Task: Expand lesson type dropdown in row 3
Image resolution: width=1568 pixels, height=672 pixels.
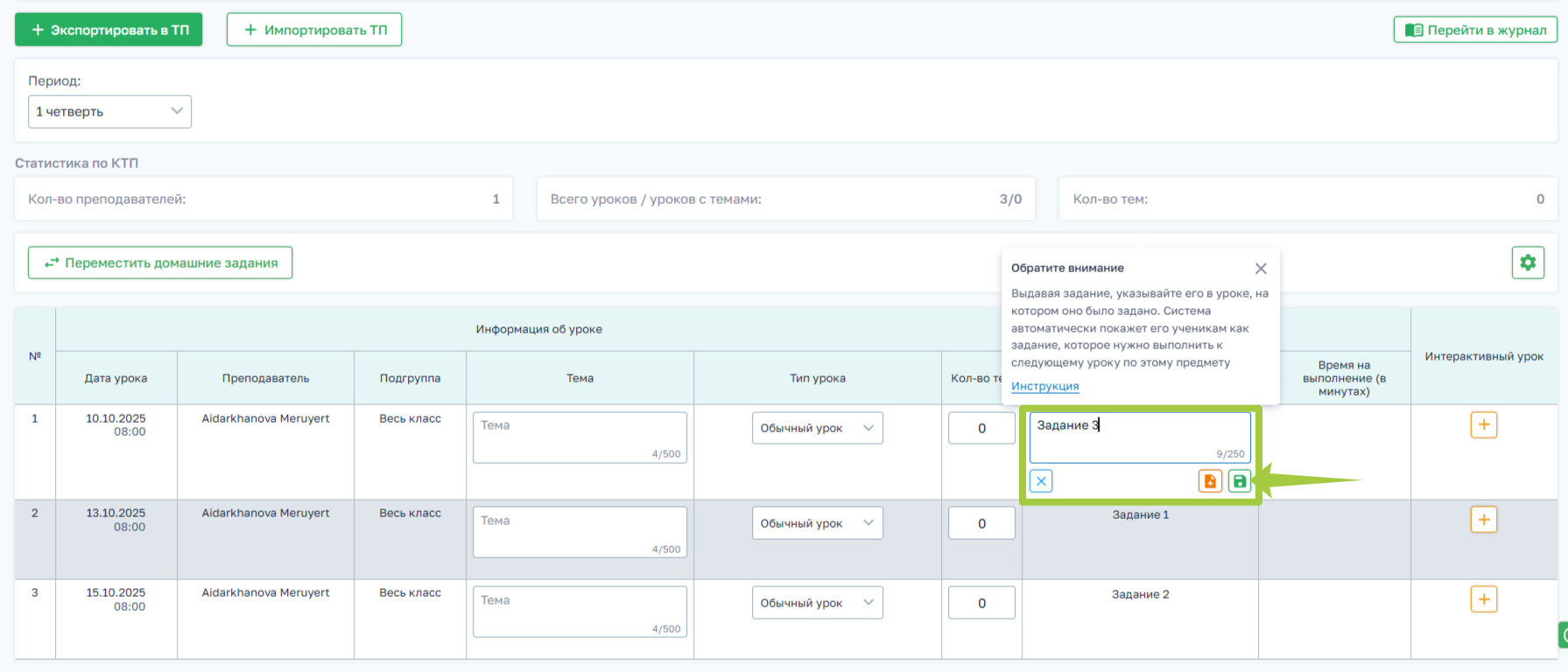Action: [817, 603]
